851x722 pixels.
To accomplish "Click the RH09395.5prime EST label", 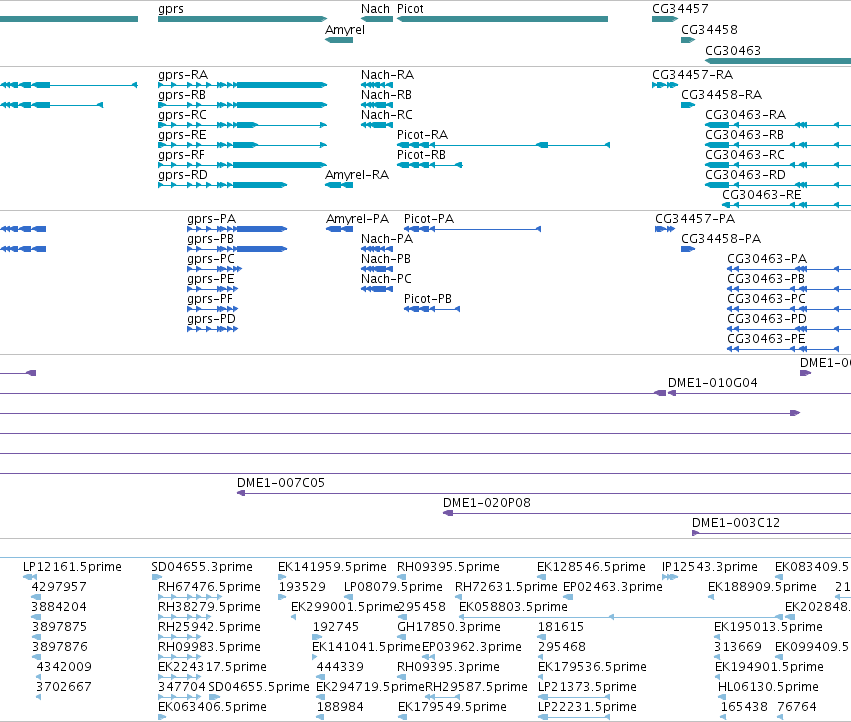I will point(448,567).
